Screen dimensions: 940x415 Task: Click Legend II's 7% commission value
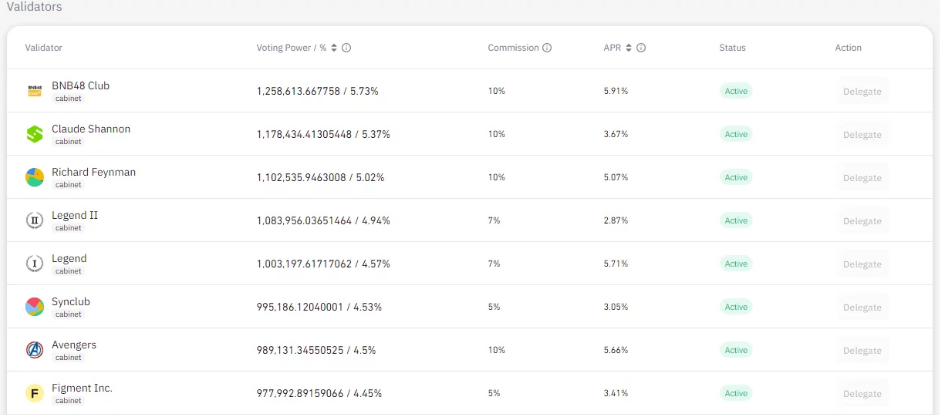(494, 221)
